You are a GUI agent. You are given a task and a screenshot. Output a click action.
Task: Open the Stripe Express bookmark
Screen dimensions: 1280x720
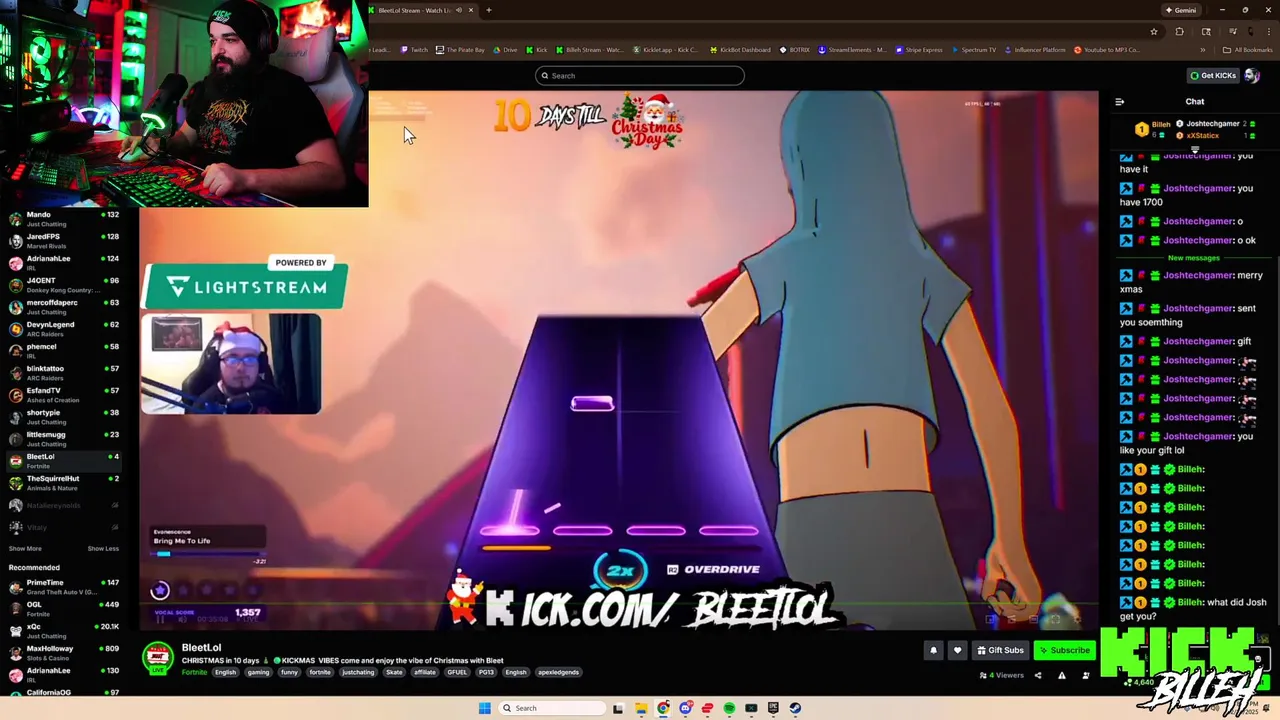(919, 49)
